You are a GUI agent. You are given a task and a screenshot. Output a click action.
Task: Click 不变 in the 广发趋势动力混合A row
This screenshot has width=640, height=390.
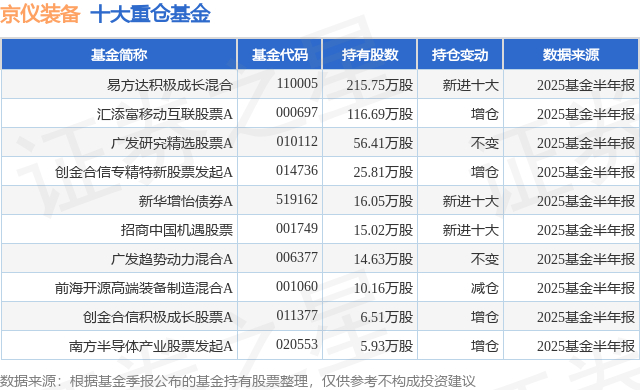click(484, 259)
